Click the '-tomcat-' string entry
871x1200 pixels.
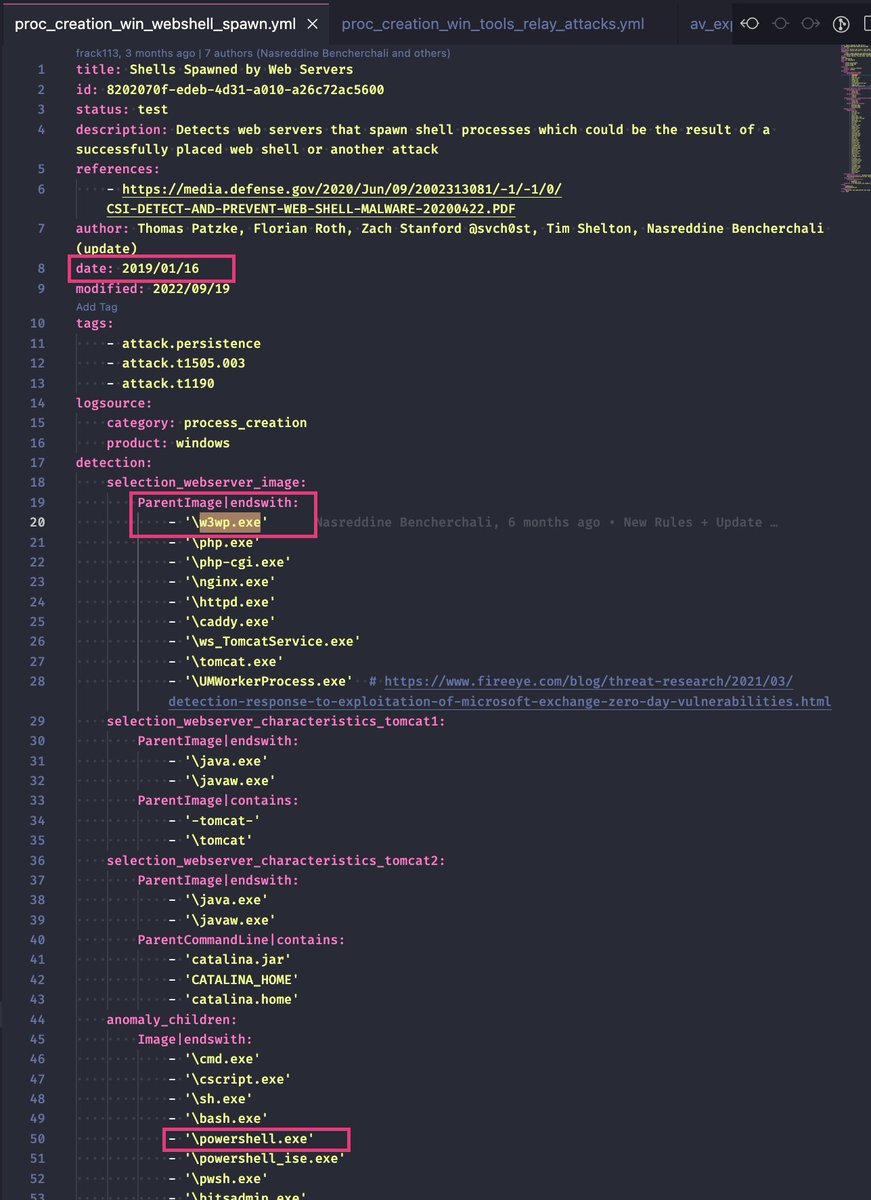click(222, 820)
